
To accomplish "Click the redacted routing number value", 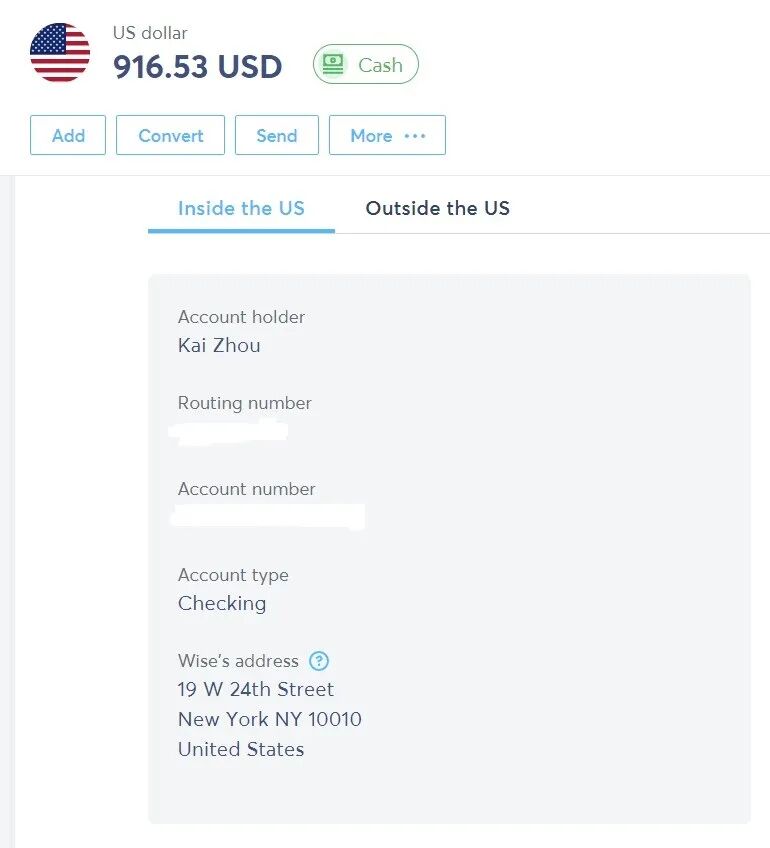I will (228, 431).
